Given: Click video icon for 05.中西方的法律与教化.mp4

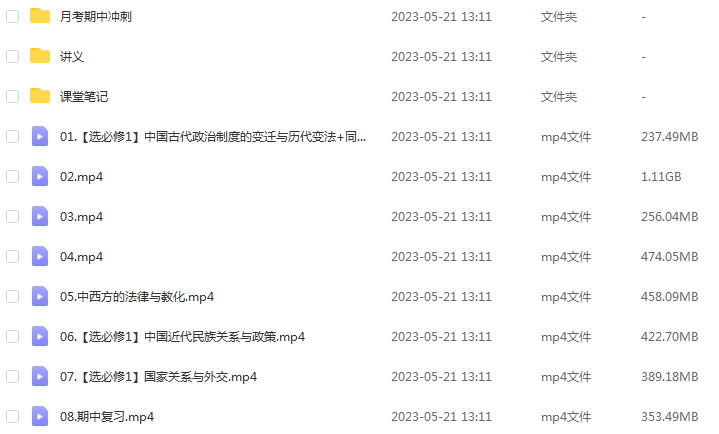Looking at the screenshot, I should pyautogui.click(x=40, y=296).
